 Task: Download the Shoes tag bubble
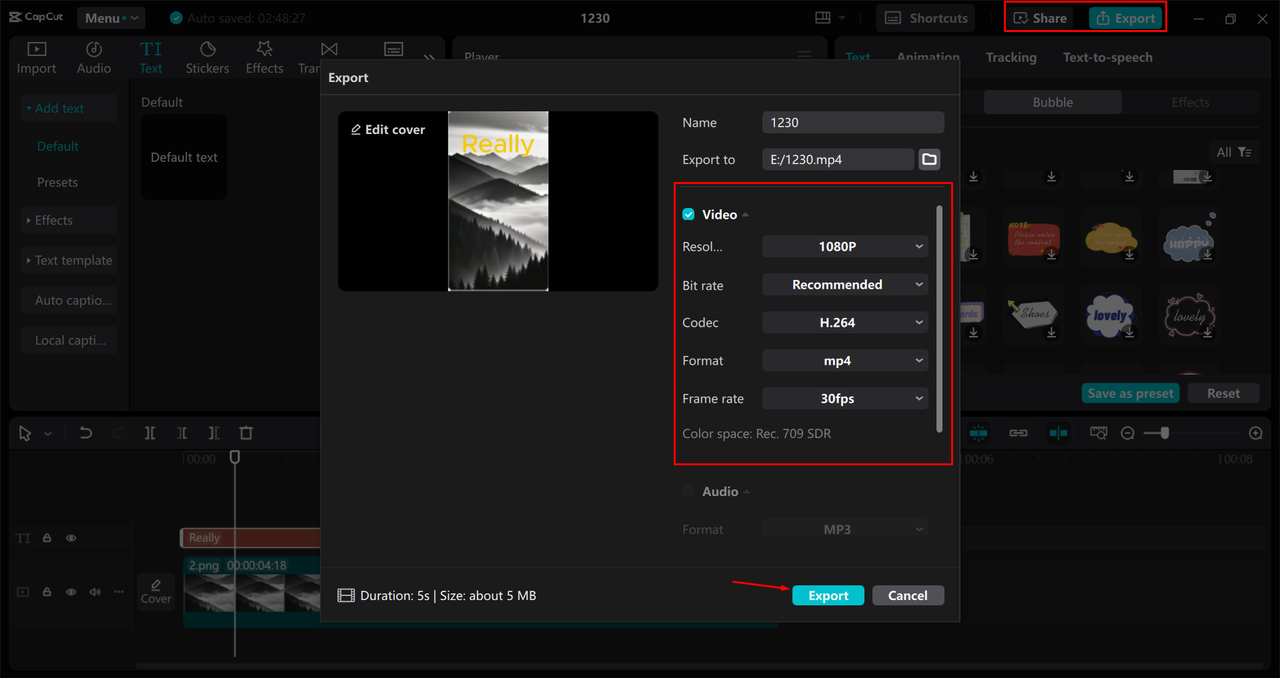click(1052, 332)
